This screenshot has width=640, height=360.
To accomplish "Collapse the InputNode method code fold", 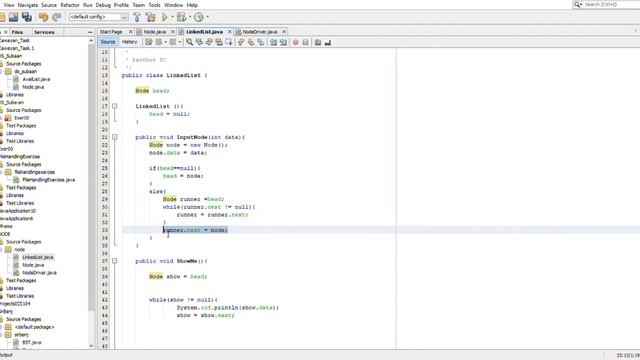I will 115,137.
